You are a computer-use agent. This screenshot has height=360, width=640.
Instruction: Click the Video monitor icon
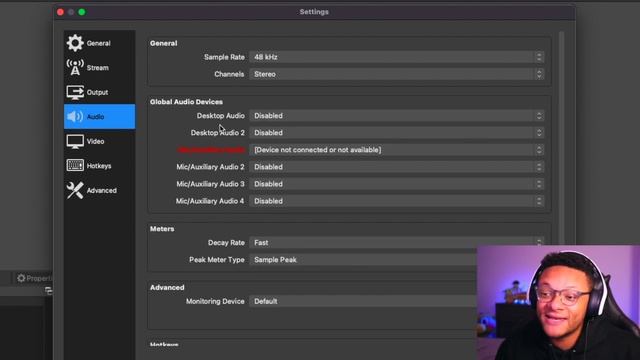tap(75, 142)
